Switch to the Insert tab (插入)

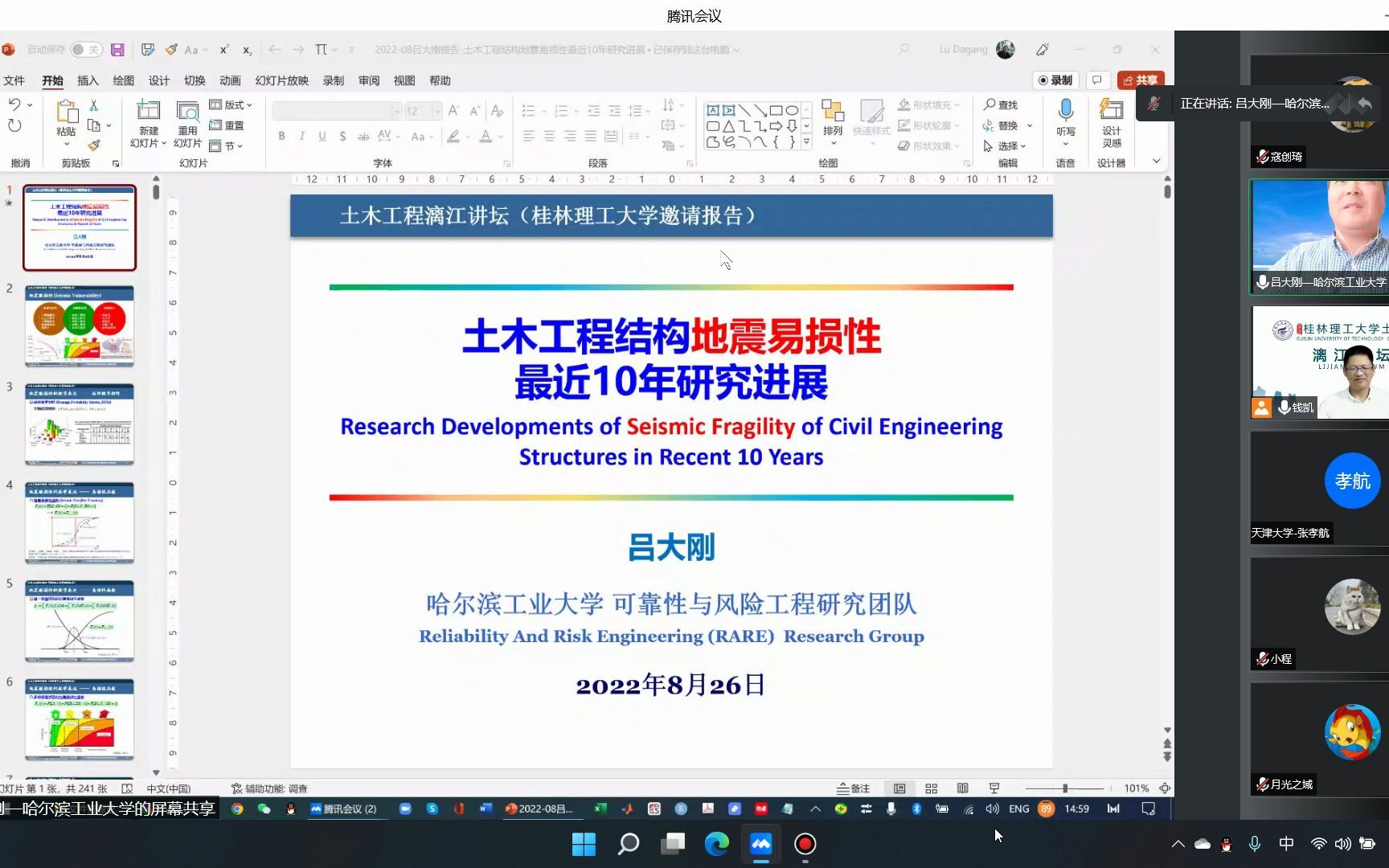point(88,80)
